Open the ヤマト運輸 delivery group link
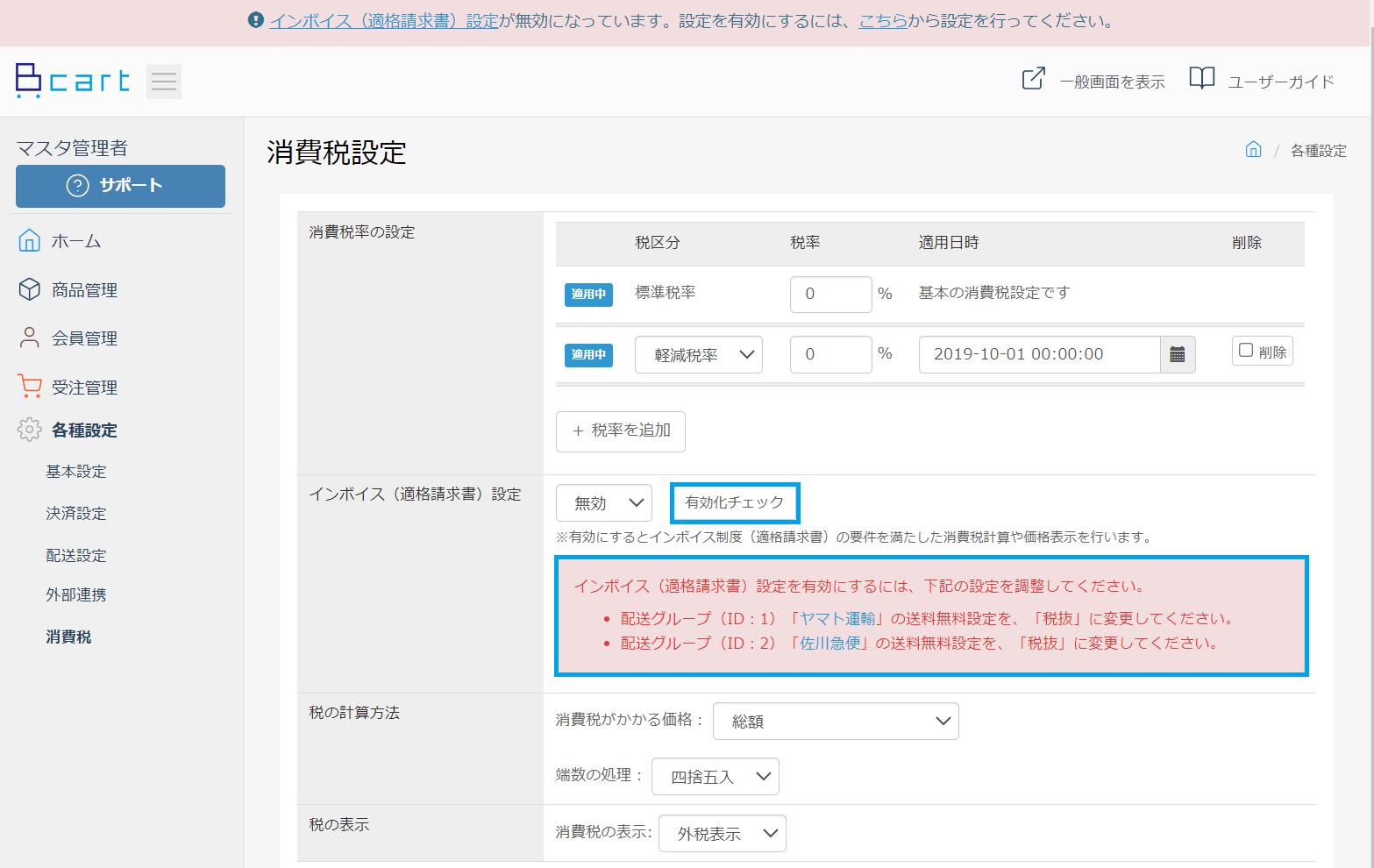 (837, 619)
